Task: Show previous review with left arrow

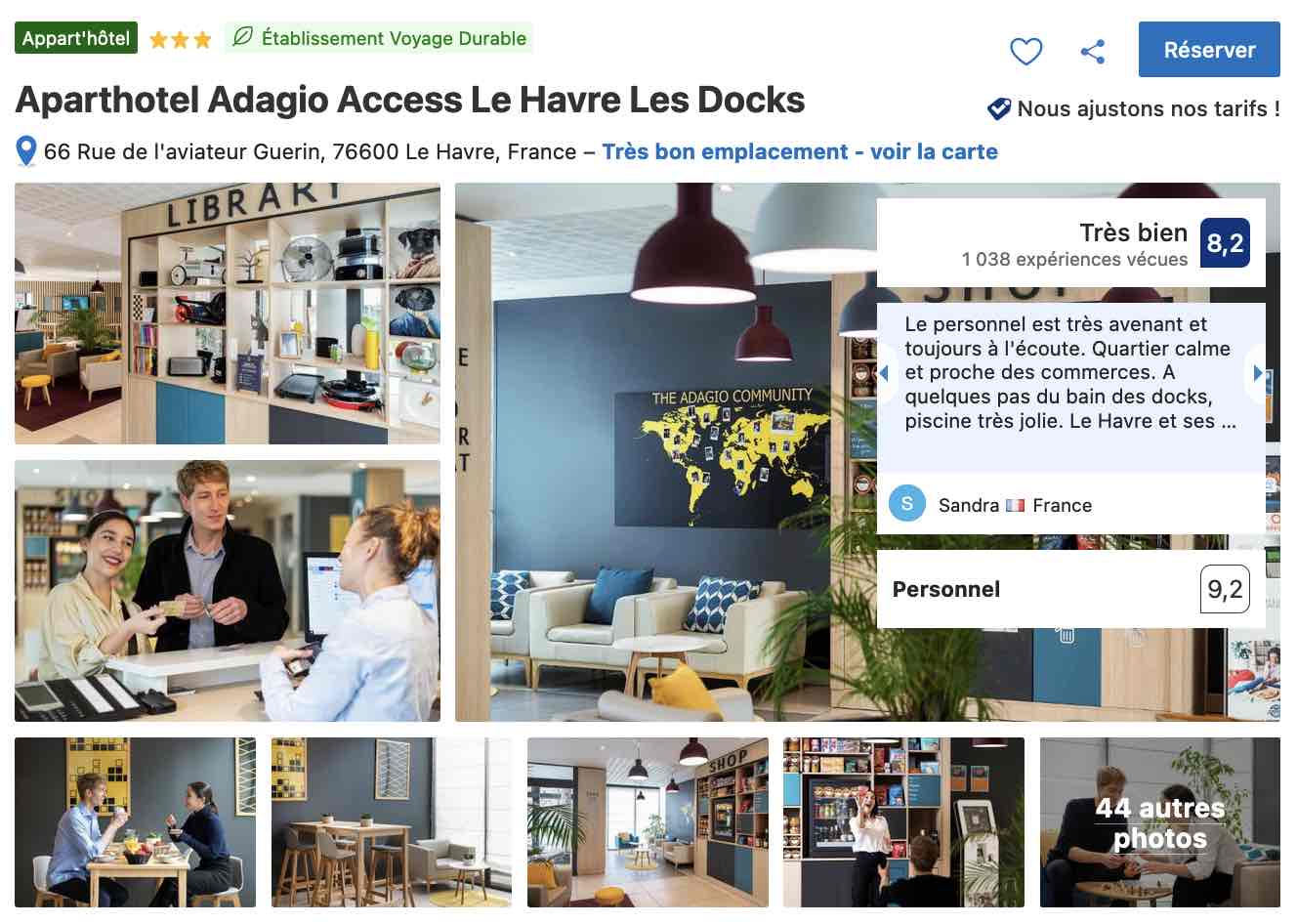Action: click(885, 373)
